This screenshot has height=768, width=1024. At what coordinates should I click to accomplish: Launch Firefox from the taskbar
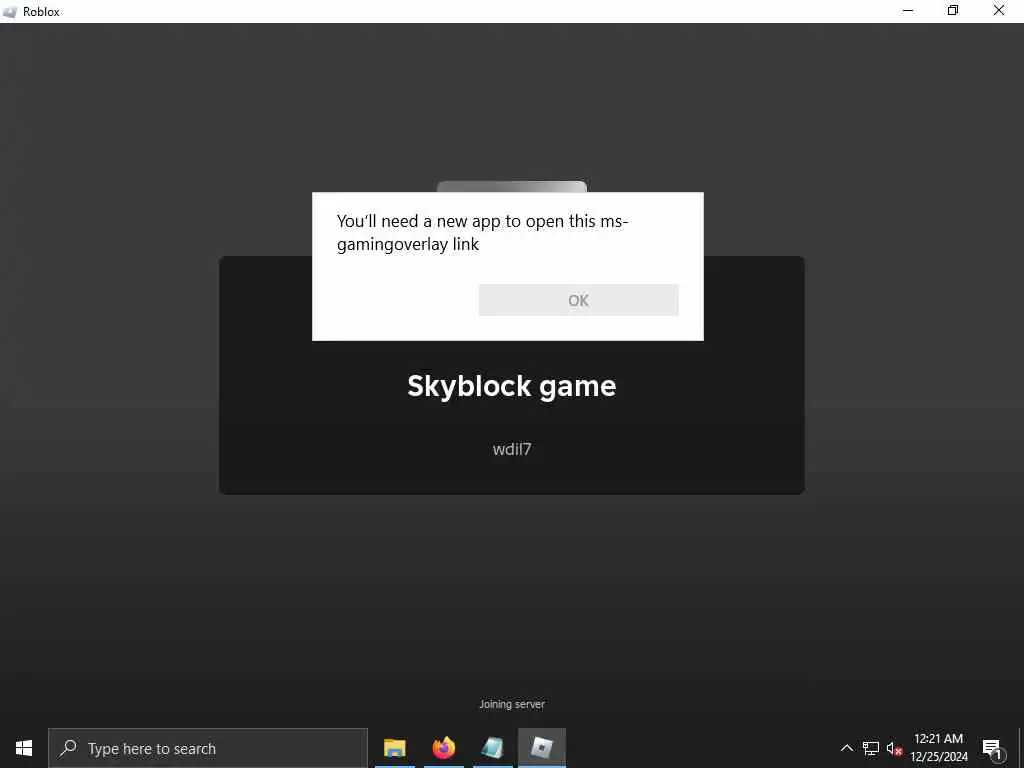point(443,748)
